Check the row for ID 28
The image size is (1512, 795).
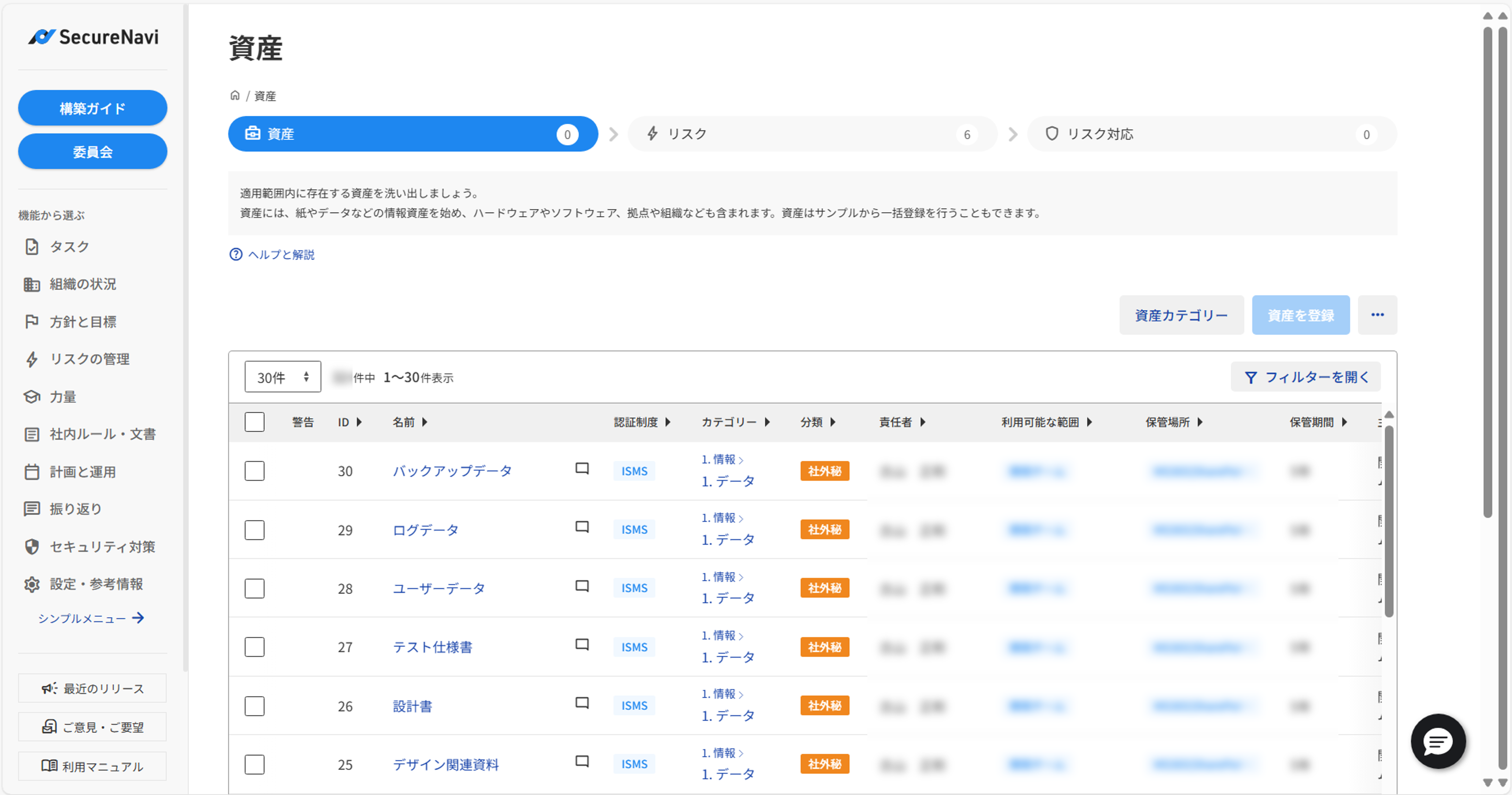pyautogui.click(x=254, y=588)
